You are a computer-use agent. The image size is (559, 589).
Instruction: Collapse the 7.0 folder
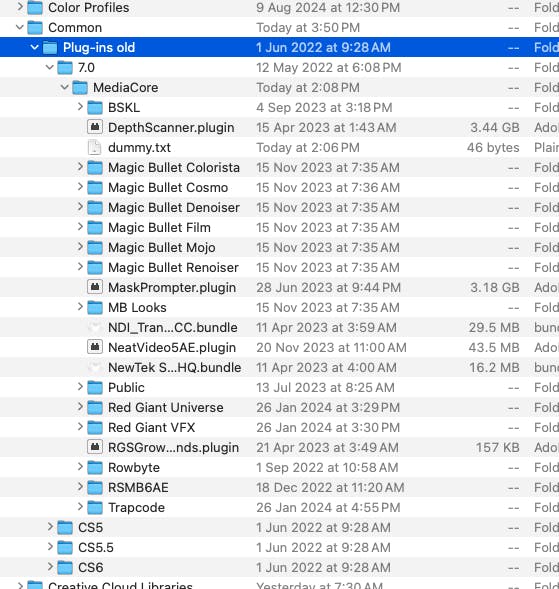point(50,67)
